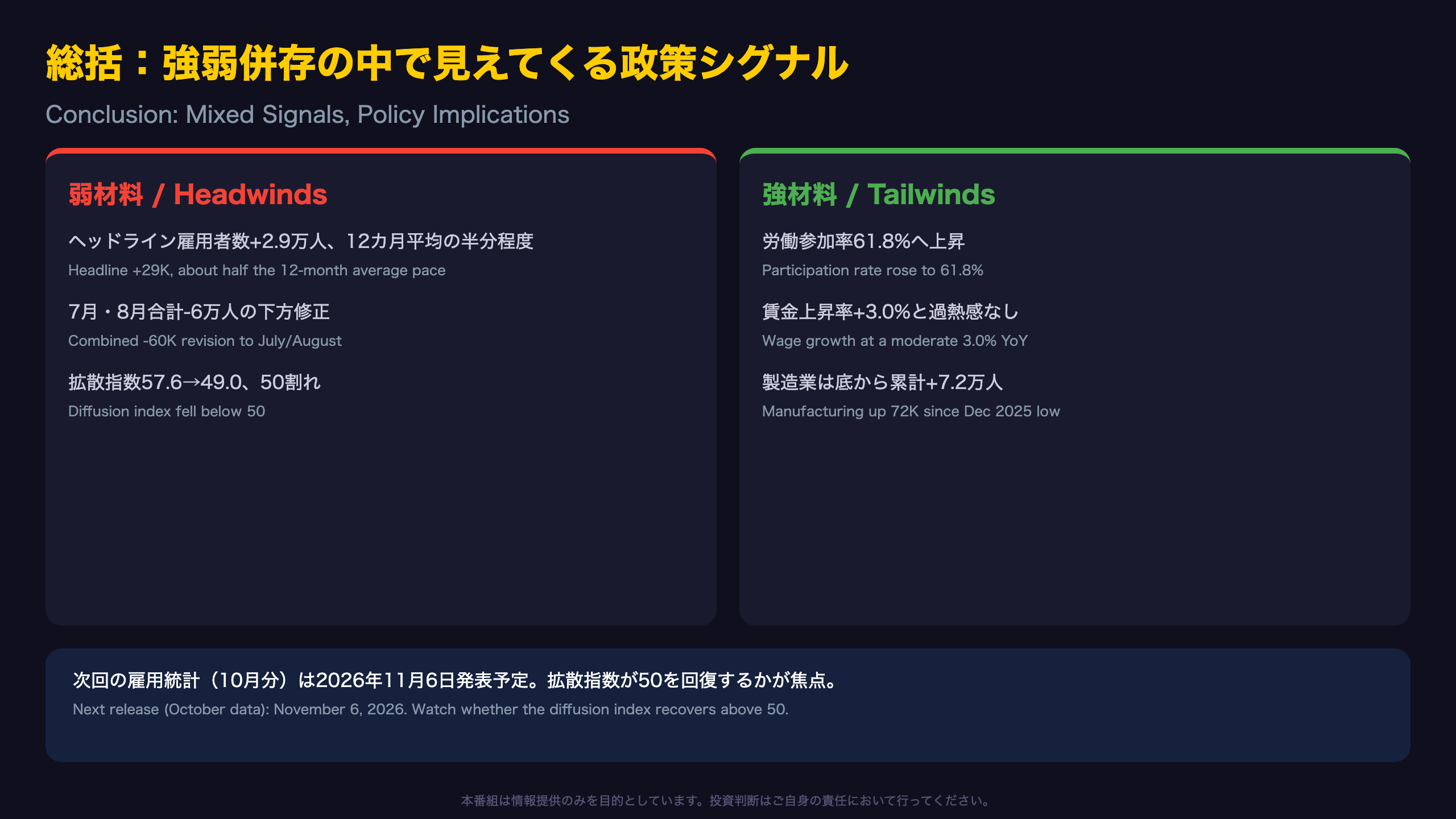Click the line '拡散指数57.6→49.0、50割れ'
This screenshot has width=1456, height=819.
pos(195,382)
